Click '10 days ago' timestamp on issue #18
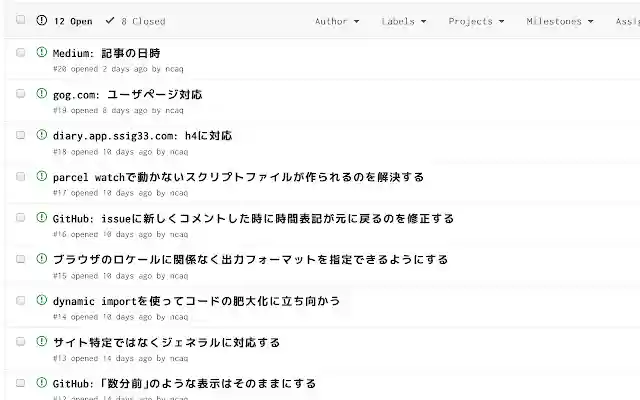 127,152
